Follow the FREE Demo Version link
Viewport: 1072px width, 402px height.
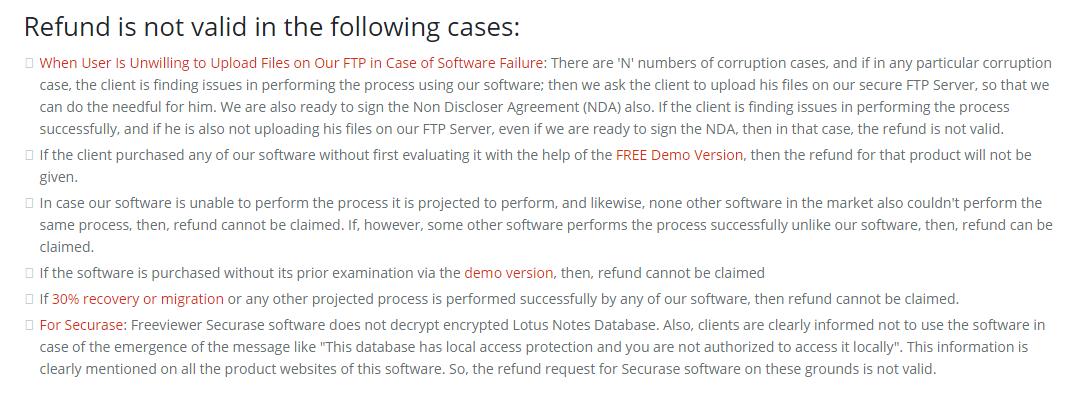pyautogui.click(x=679, y=155)
